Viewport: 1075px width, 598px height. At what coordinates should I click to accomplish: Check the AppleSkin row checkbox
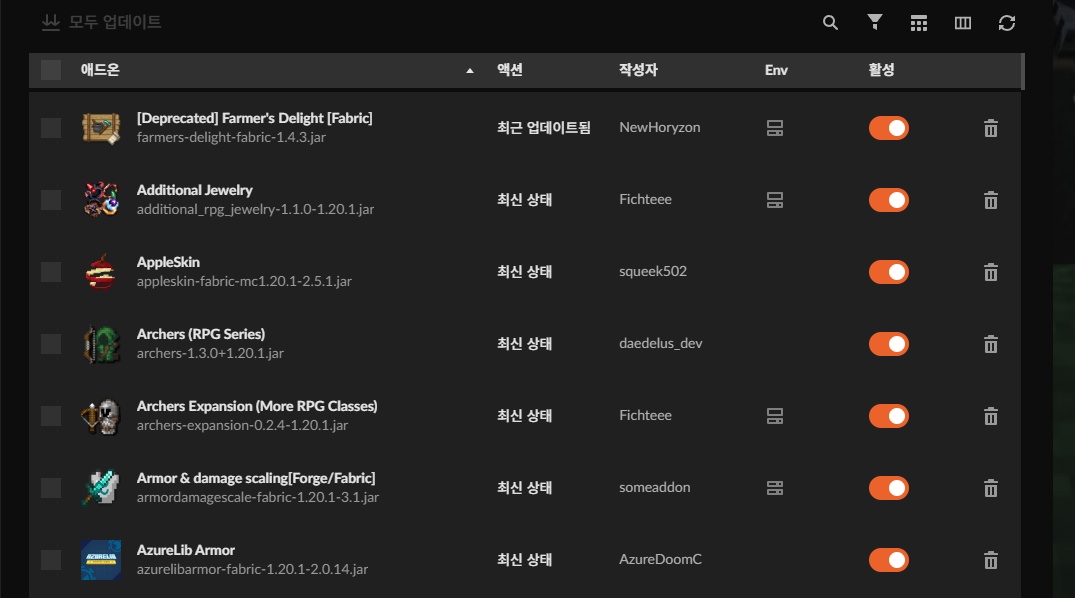point(51,272)
